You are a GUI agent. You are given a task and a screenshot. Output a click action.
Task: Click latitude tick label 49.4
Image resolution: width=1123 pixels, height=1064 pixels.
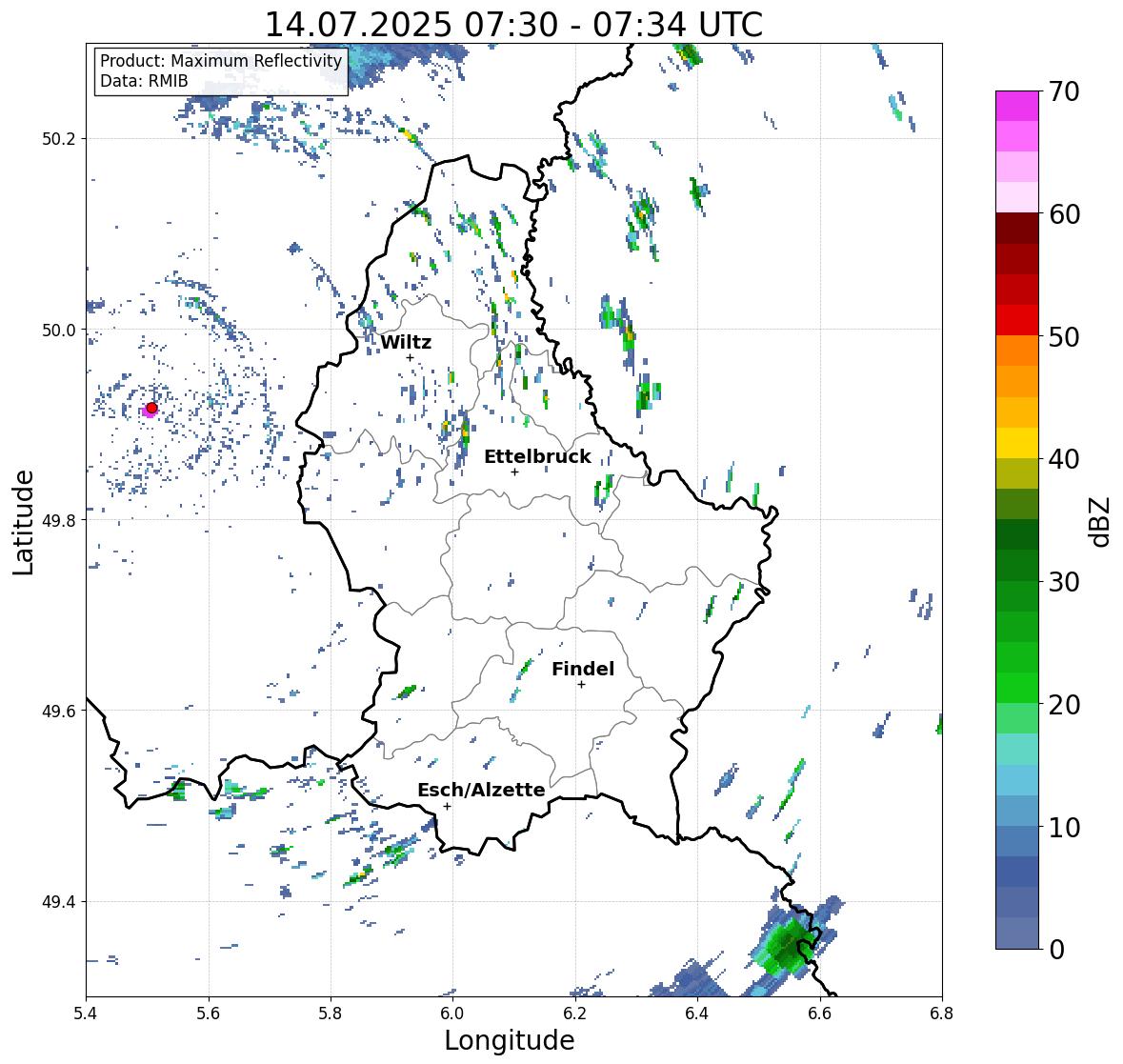tap(59, 902)
